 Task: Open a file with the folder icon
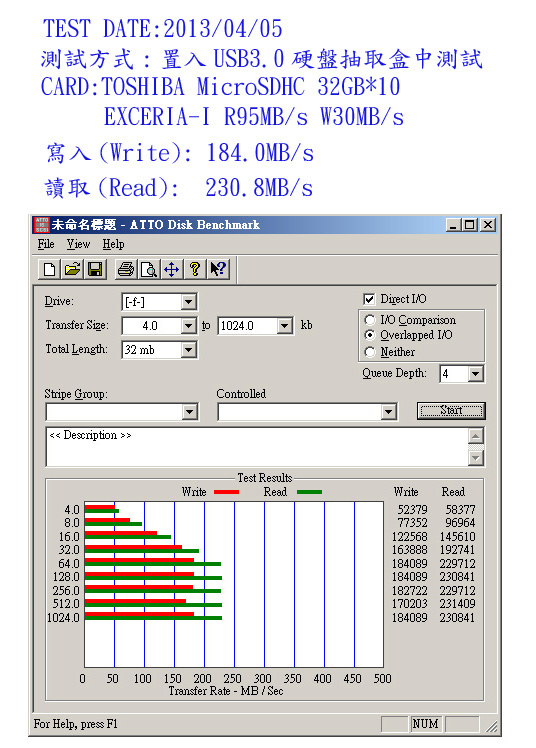click(72, 270)
